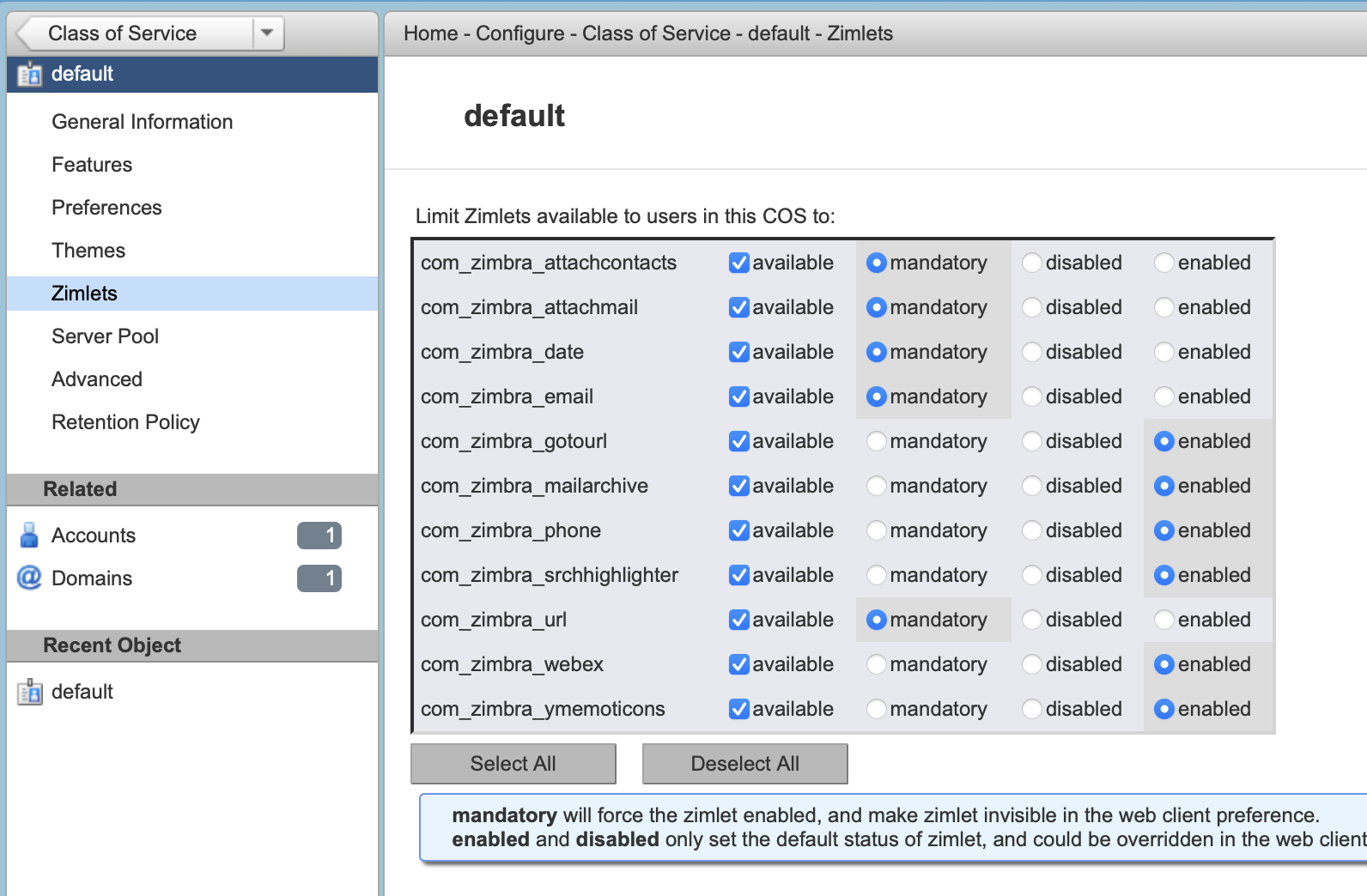Set com_zimbra_srchhighlighter to disabled
The image size is (1367, 896).
point(1032,575)
